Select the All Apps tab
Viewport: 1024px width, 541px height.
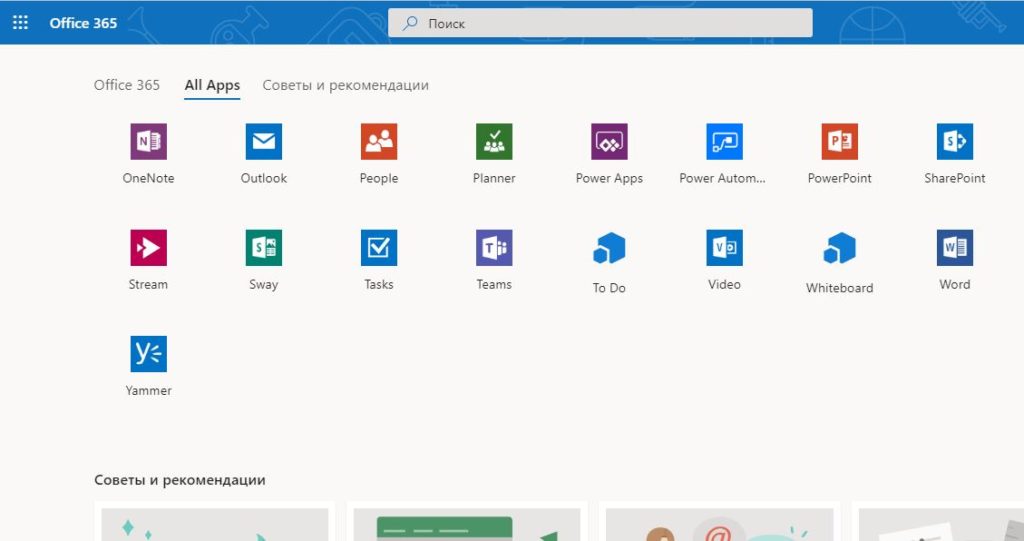tap(212, 85)
